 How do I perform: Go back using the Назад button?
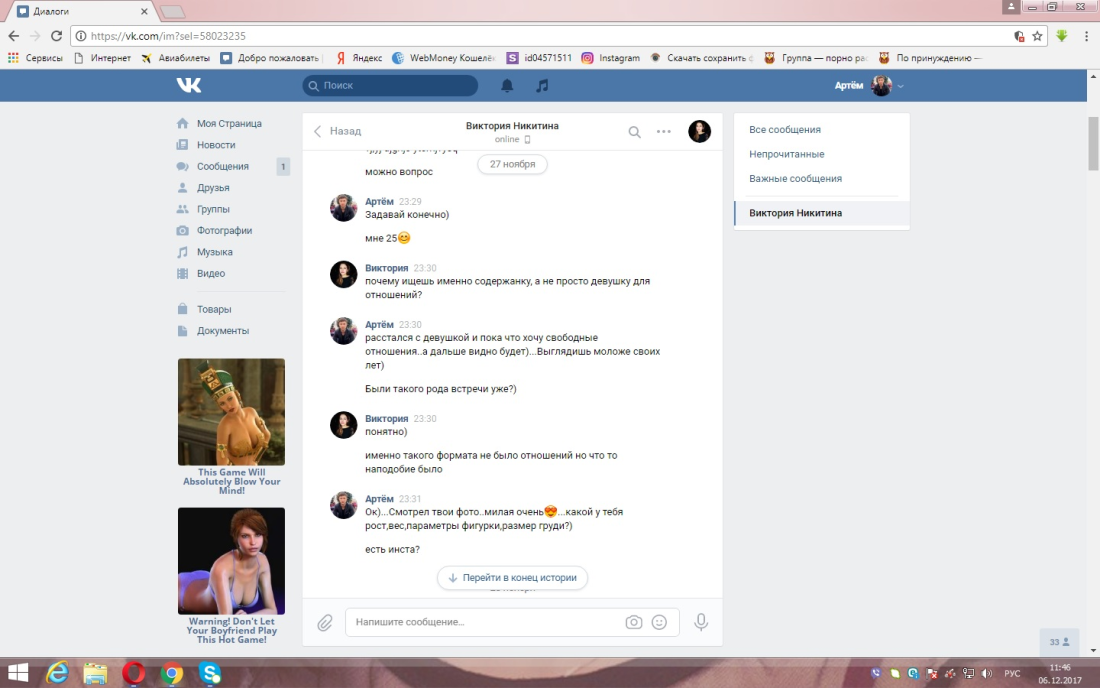(337, 131)
